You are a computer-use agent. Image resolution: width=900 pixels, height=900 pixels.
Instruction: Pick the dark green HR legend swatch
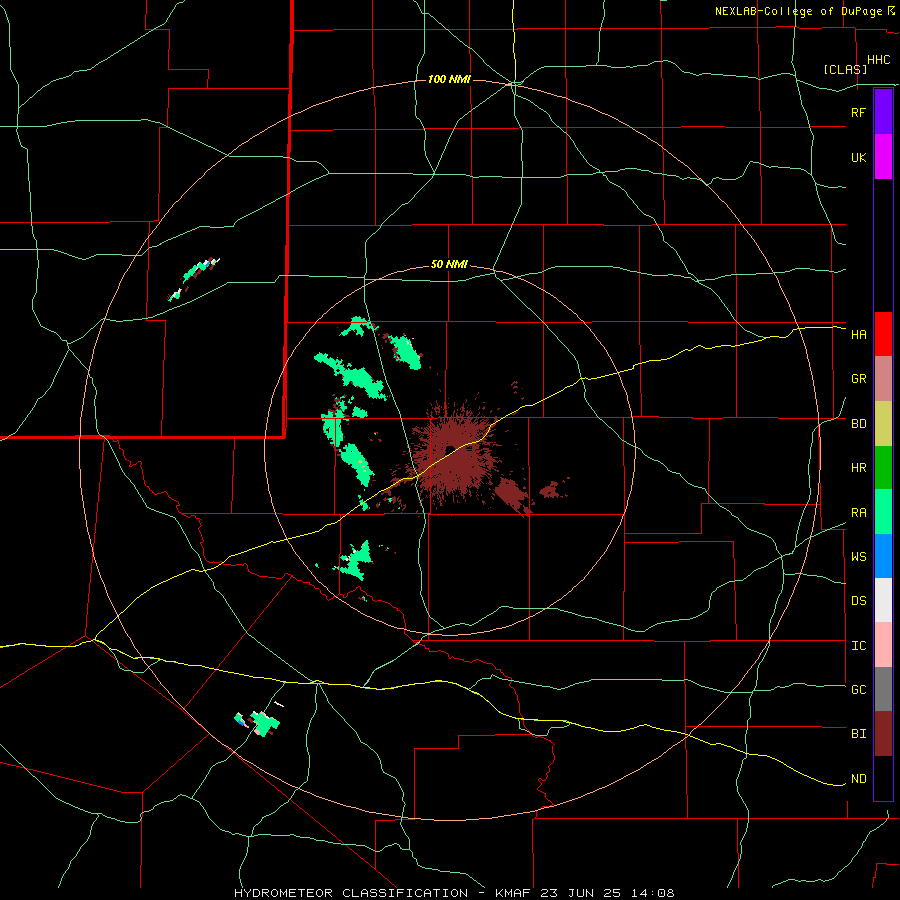click(x=883, y=468)
